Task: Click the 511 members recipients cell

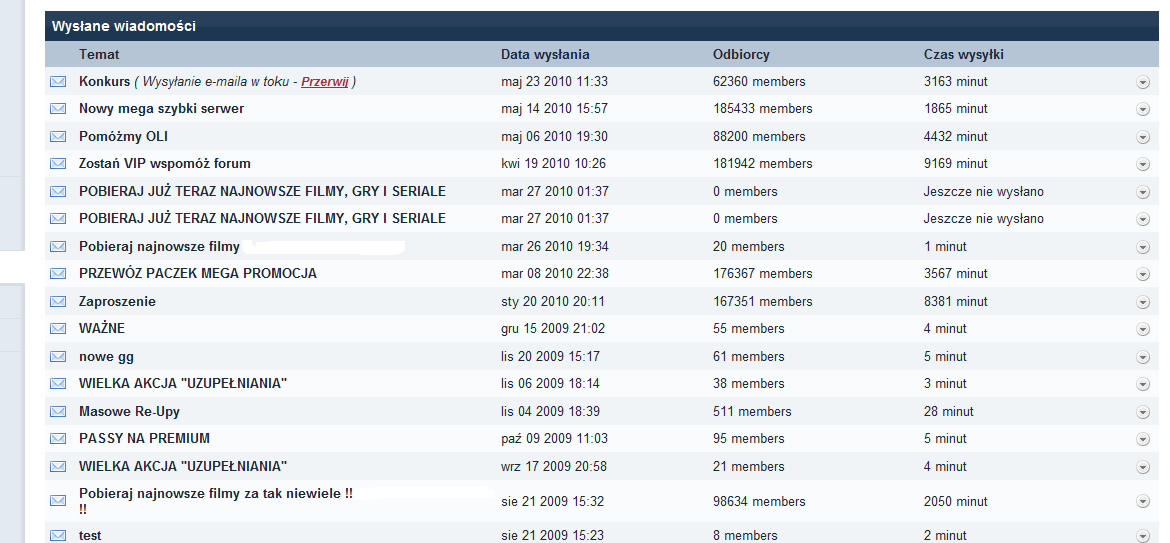Action: 752,412
